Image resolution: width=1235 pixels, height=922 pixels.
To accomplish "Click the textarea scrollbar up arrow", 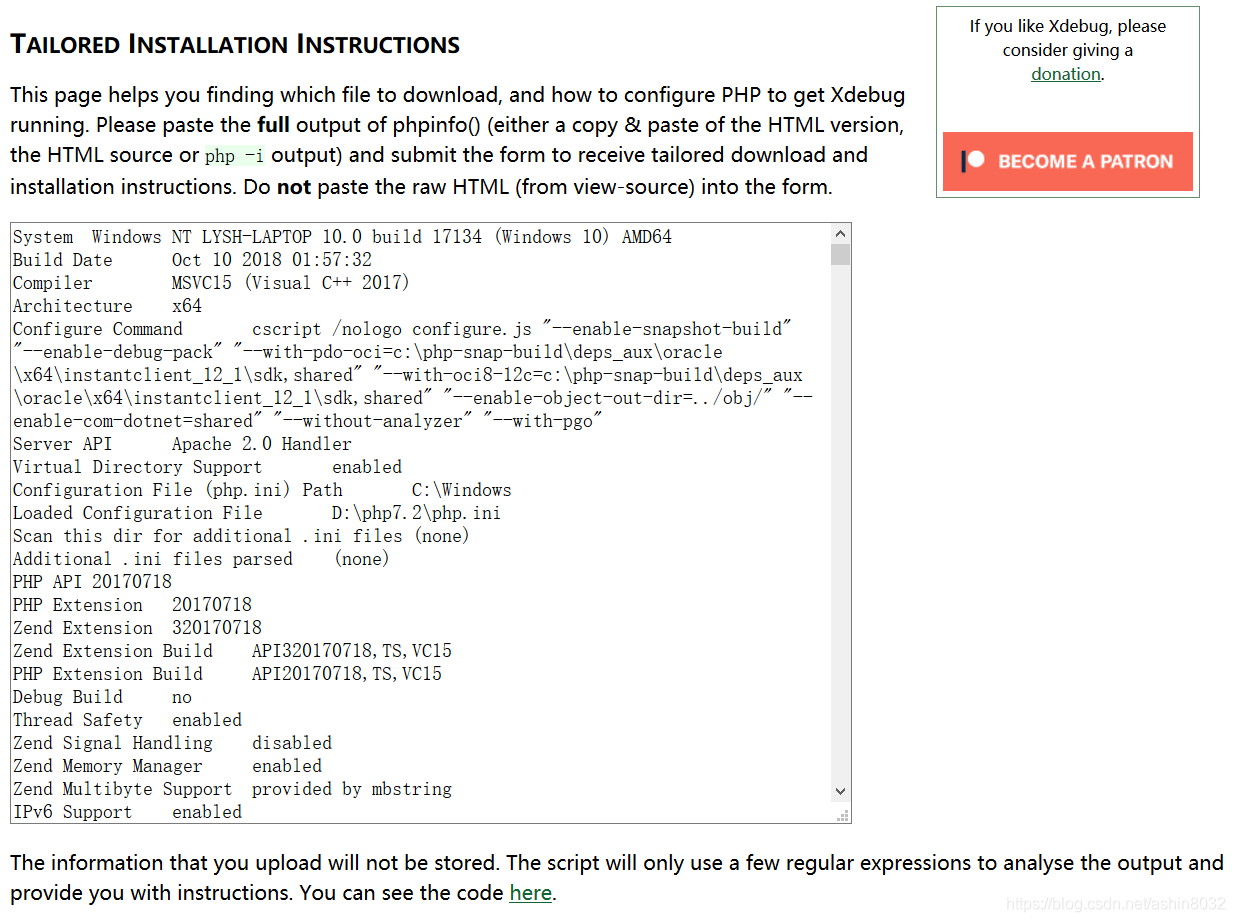I will point(840,233).
